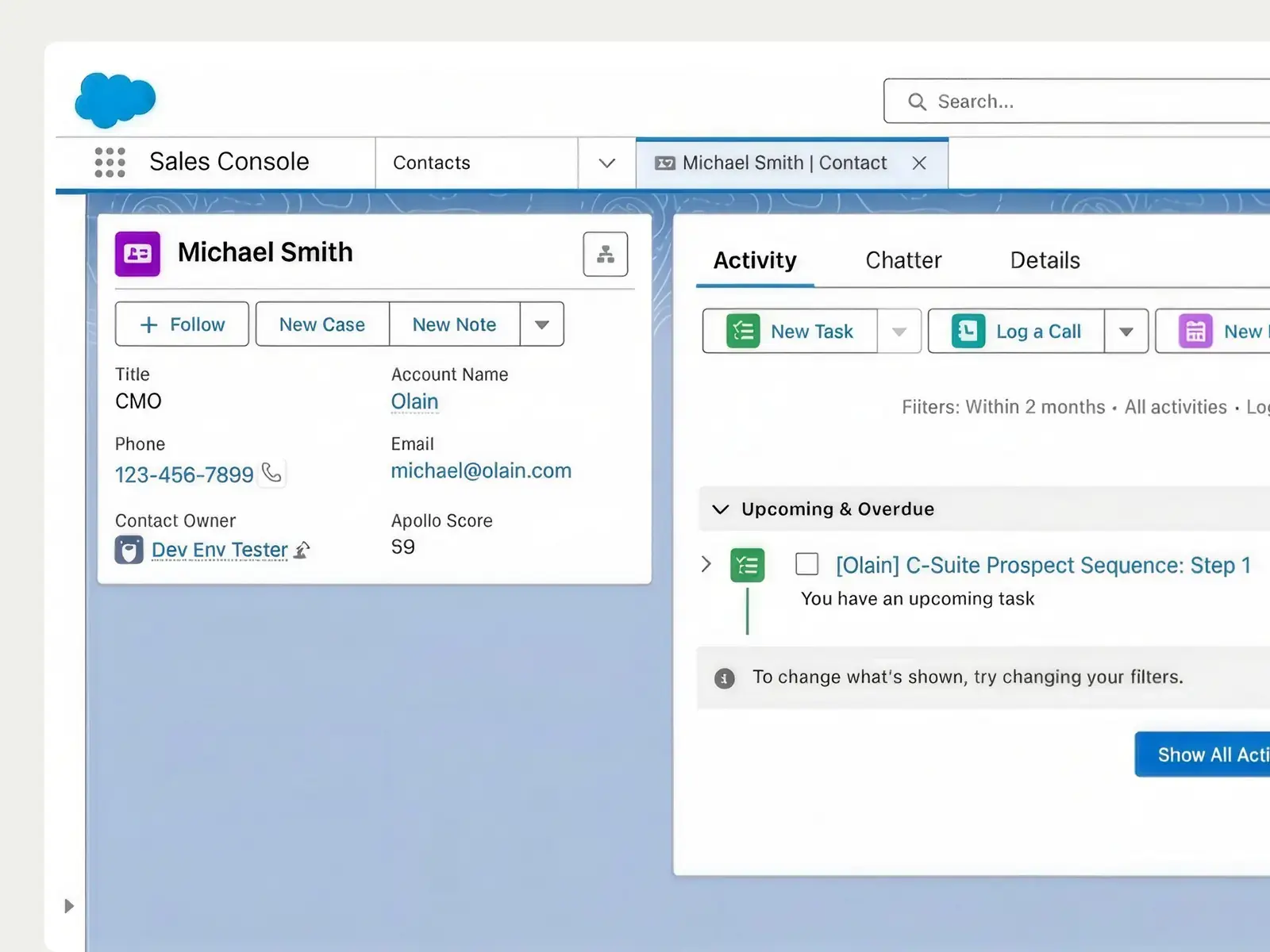Click the teal Log a Call icon
This screenshot has height=952, width=1270.
coord(968,331)
